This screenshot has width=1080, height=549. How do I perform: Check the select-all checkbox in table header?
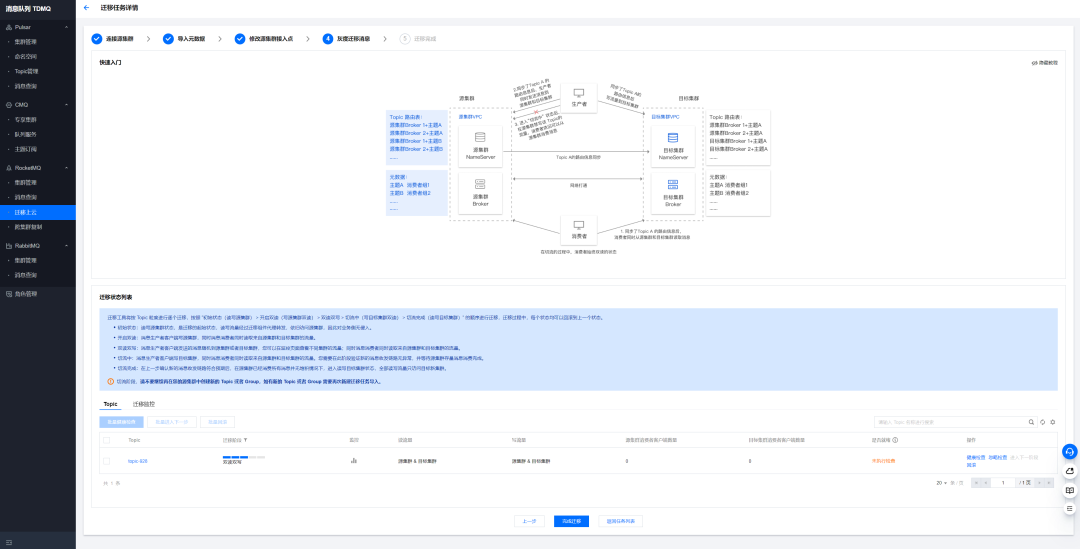[x=106, y=439]
